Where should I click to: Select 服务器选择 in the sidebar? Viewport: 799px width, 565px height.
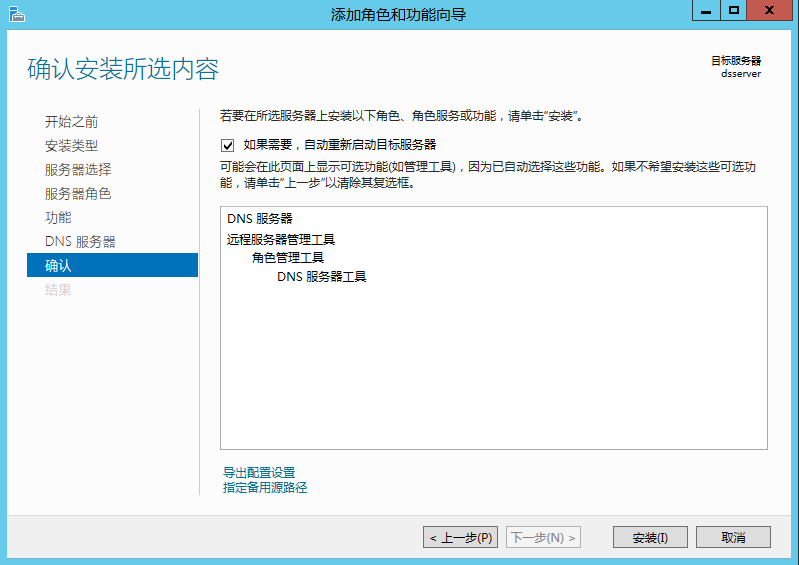click(x=78, y=170)
